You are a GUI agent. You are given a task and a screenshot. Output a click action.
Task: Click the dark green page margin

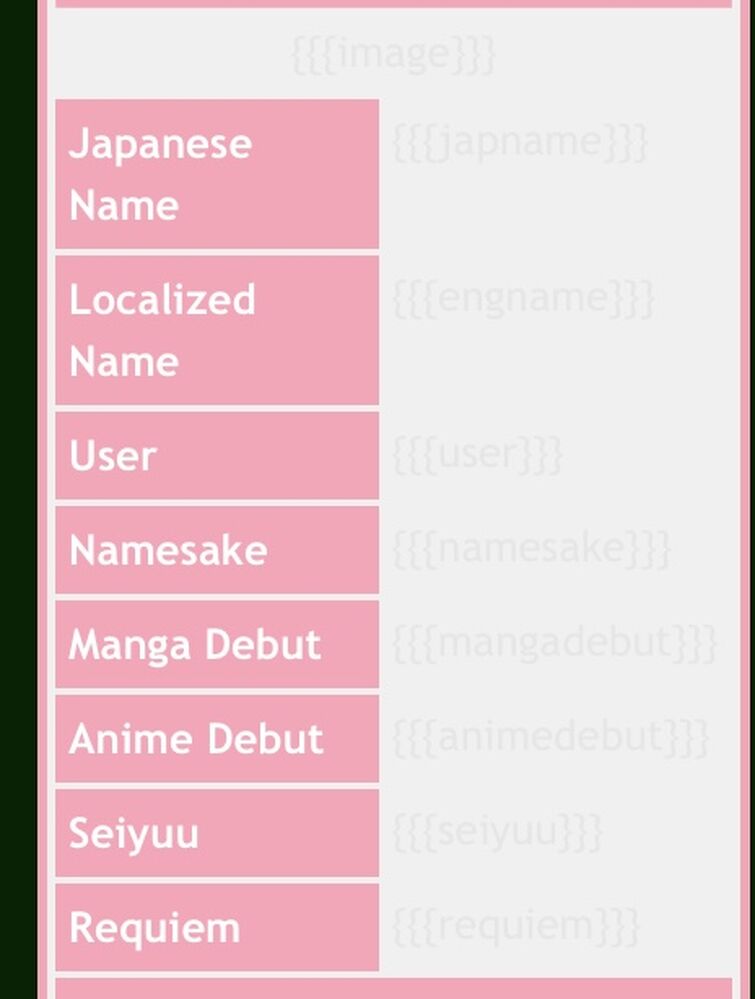[18, 500]
